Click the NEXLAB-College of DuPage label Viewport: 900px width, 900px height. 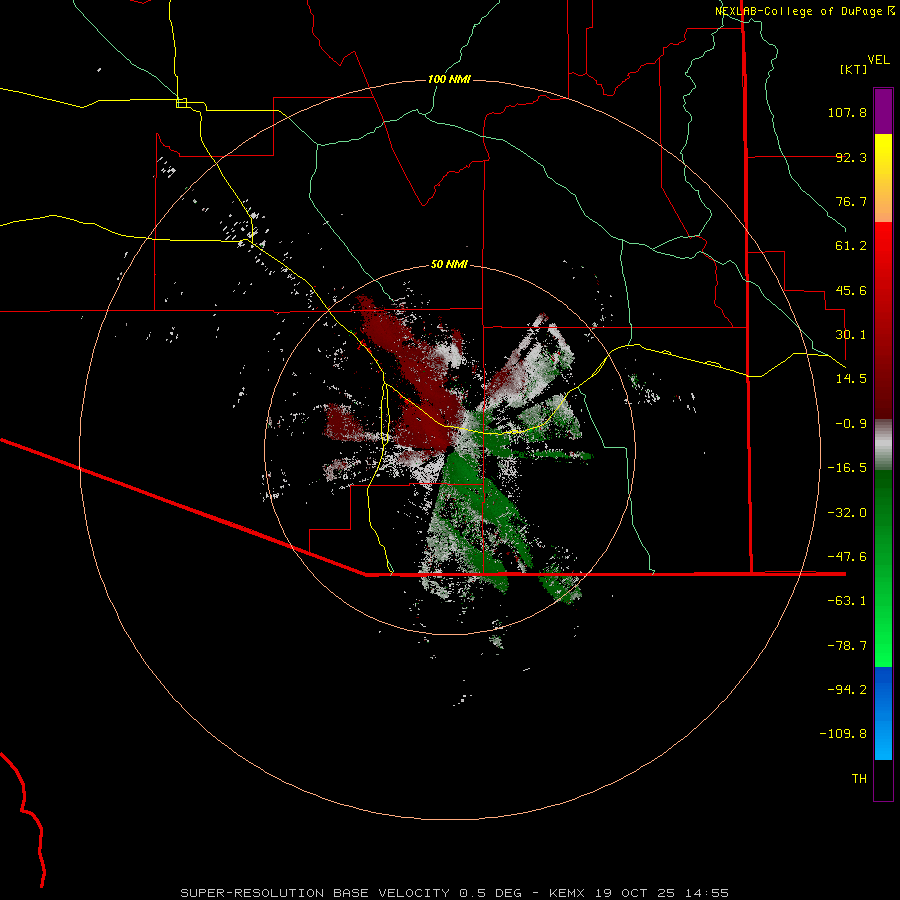pyautogui.click(x=798, y=11)
